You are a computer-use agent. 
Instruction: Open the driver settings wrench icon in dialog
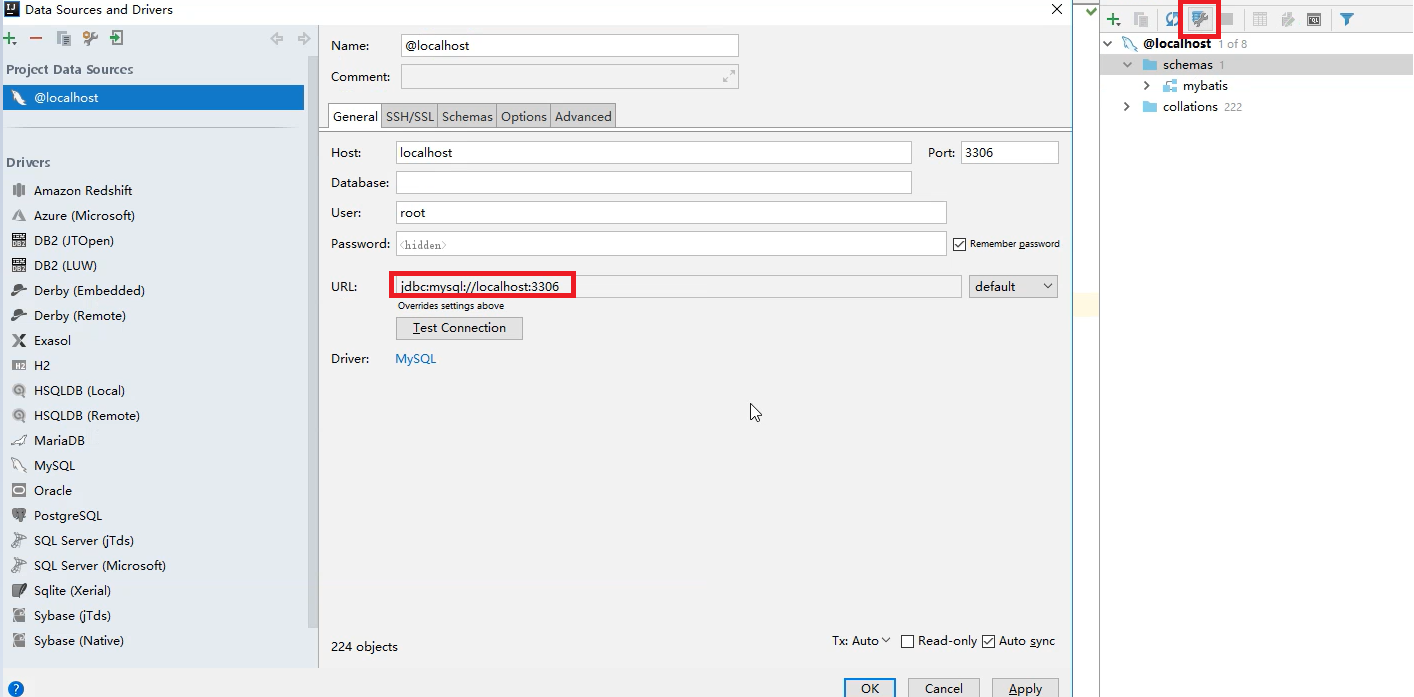pyautogui.click(x=90, y=38)
